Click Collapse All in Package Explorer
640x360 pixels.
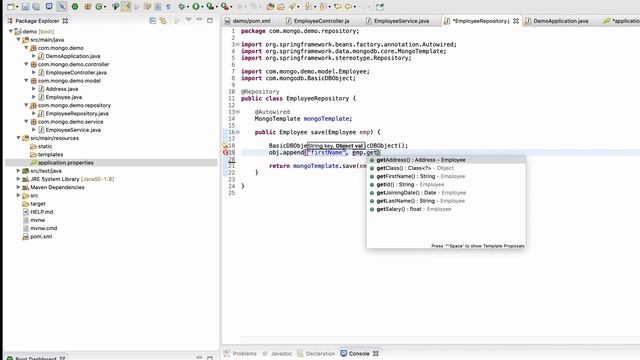pos(153,20)
